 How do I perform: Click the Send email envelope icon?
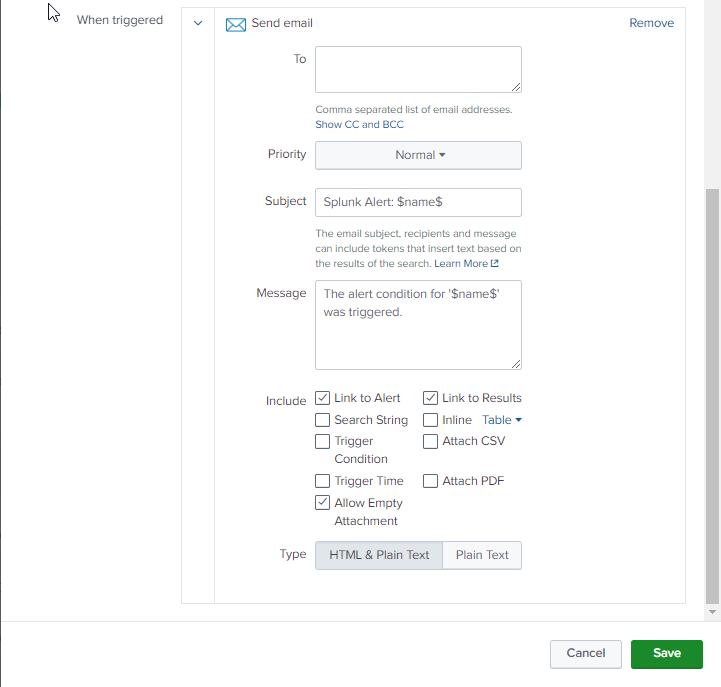pyautogui.click(x=235, y=24)
